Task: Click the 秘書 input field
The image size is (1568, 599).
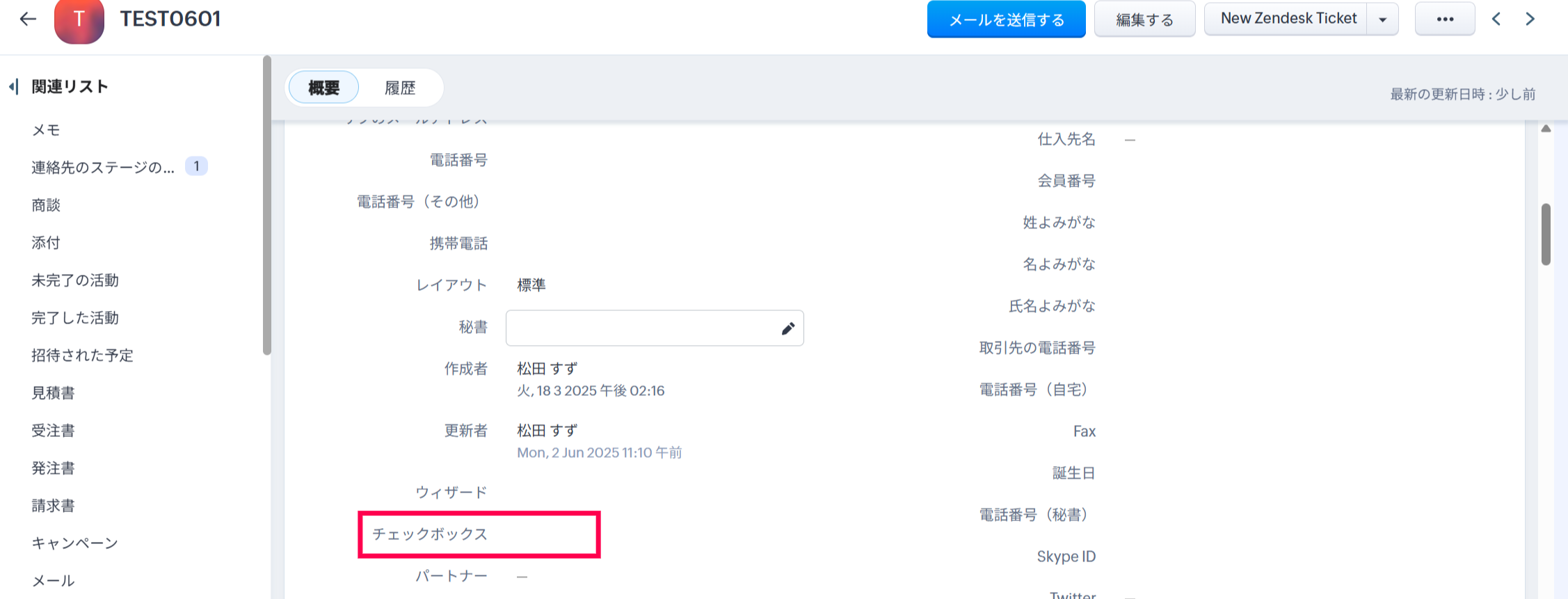Action: pos(640,328)
